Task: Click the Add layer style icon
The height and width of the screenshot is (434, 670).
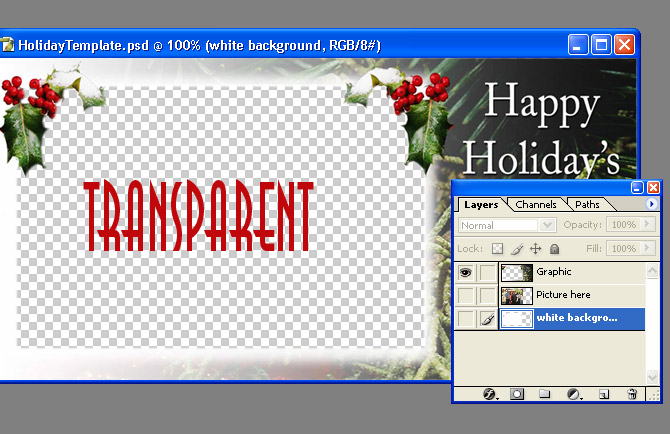Action: pyautogui.click(x=490, y=395)
